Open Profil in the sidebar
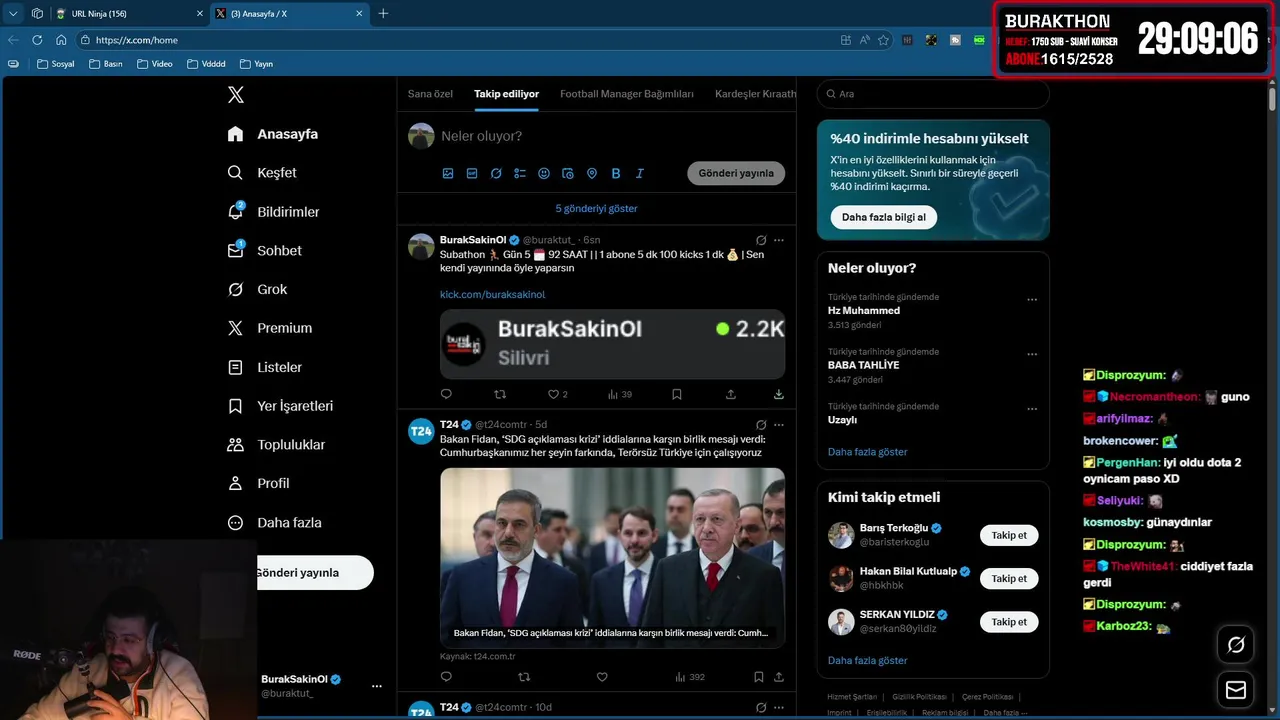Screen dimensions: 1280x720 pyautogui.click(x=258, y=483)
